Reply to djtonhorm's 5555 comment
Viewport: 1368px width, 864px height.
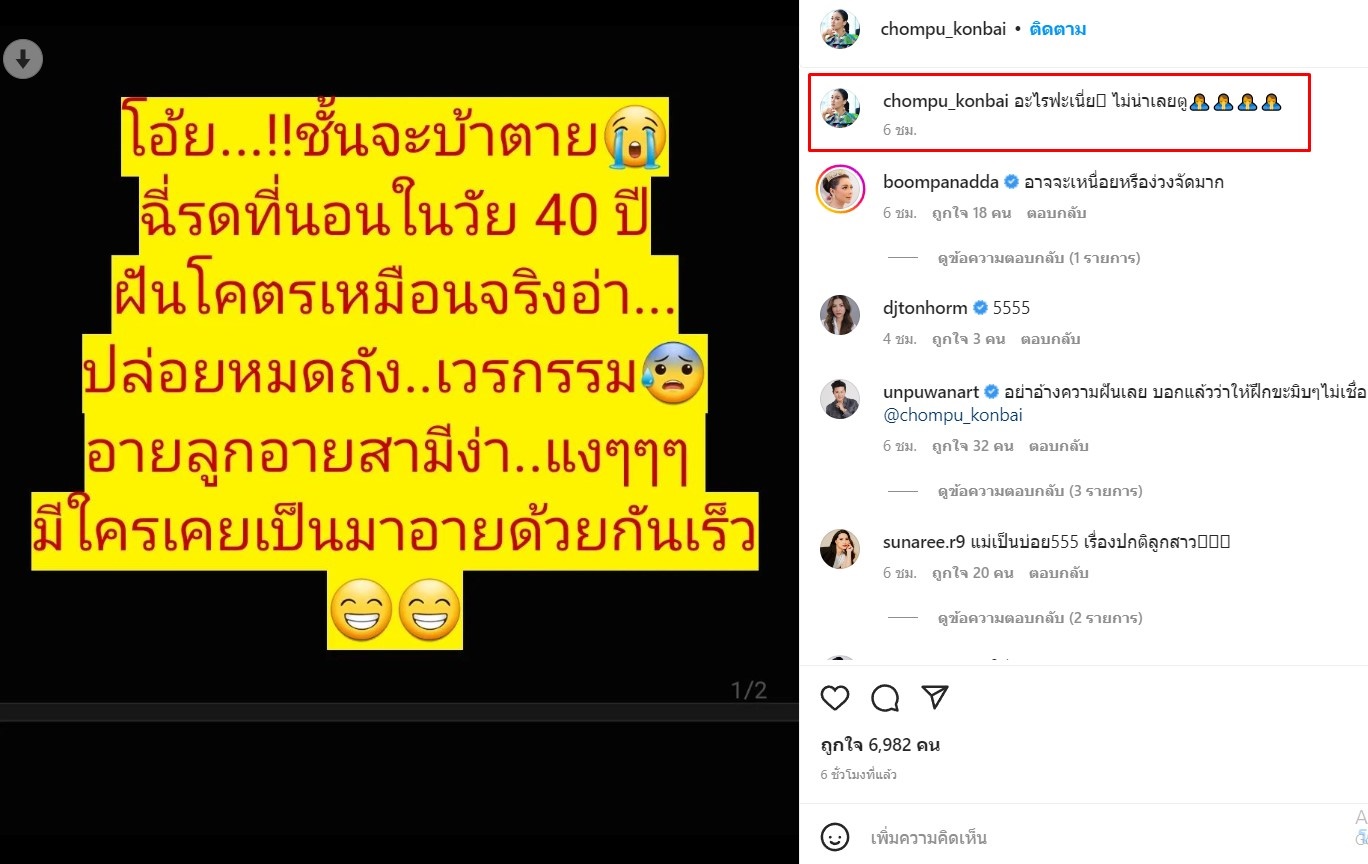[x=1050, y=339]
